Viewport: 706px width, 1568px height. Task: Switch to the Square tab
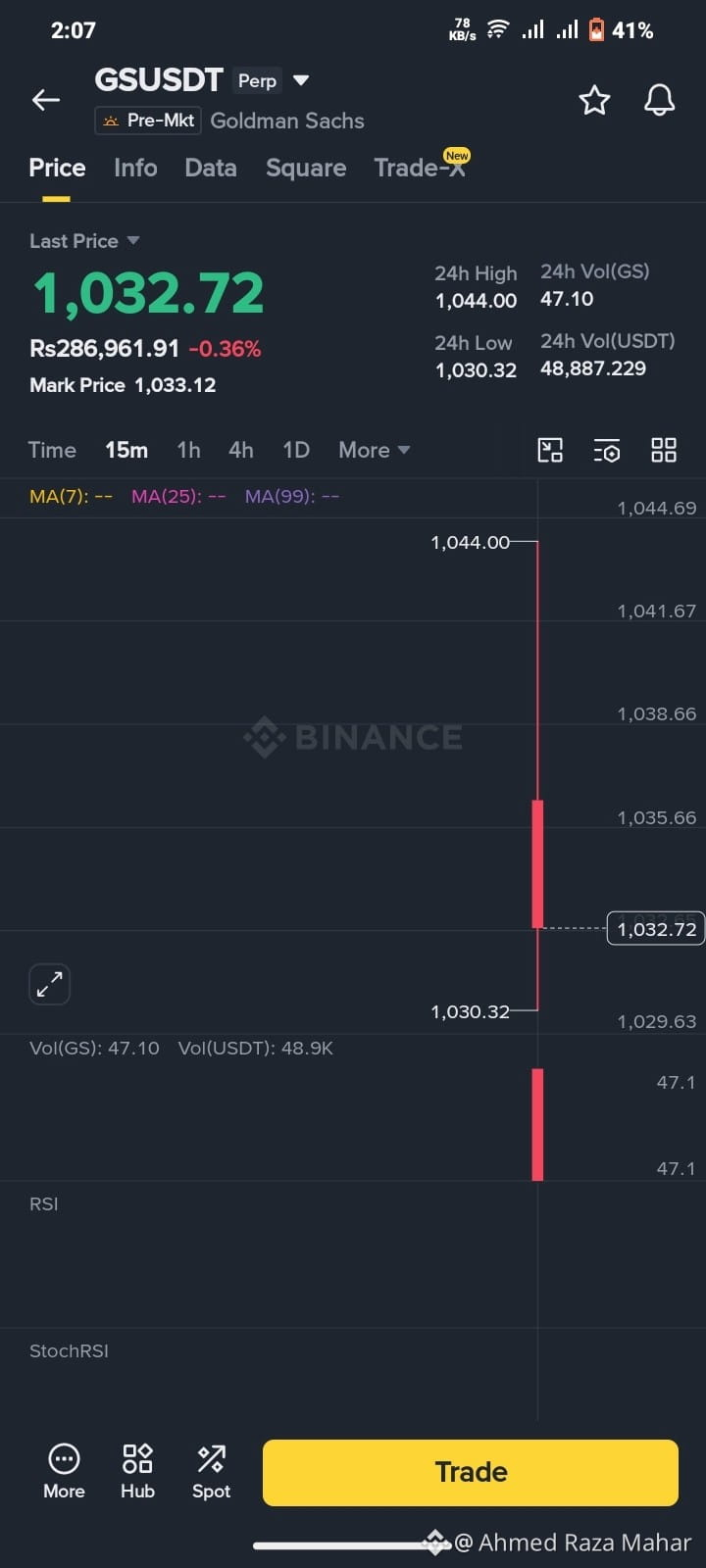(306, 168)
